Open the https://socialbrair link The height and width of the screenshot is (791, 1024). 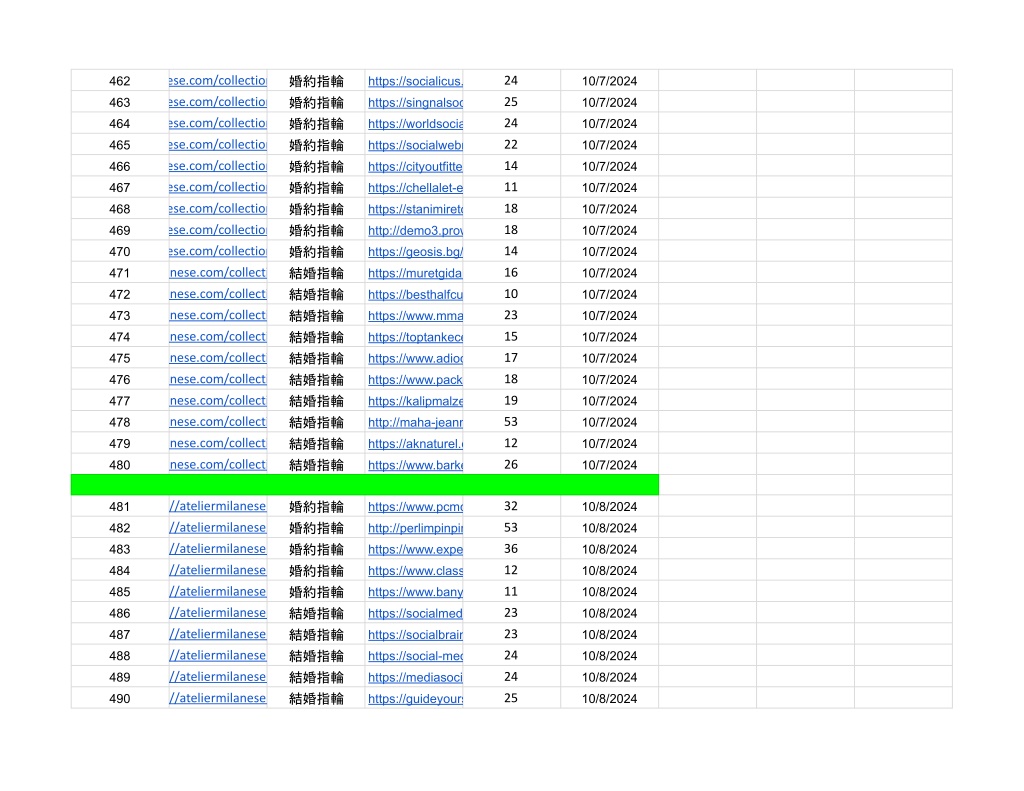tap(415, 635)
